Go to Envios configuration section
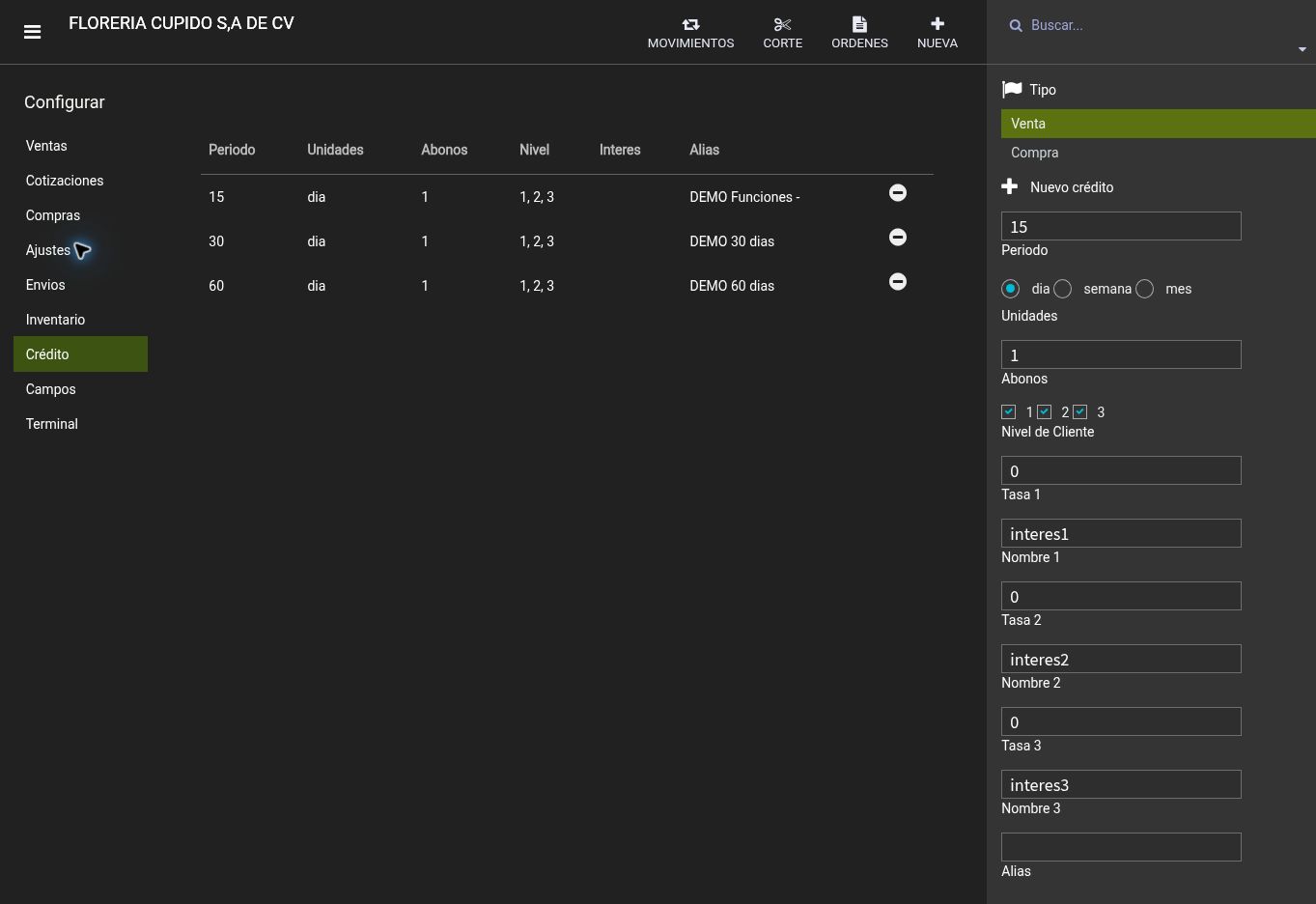Viewport: 1316px width, 904px height. (80, 285)
